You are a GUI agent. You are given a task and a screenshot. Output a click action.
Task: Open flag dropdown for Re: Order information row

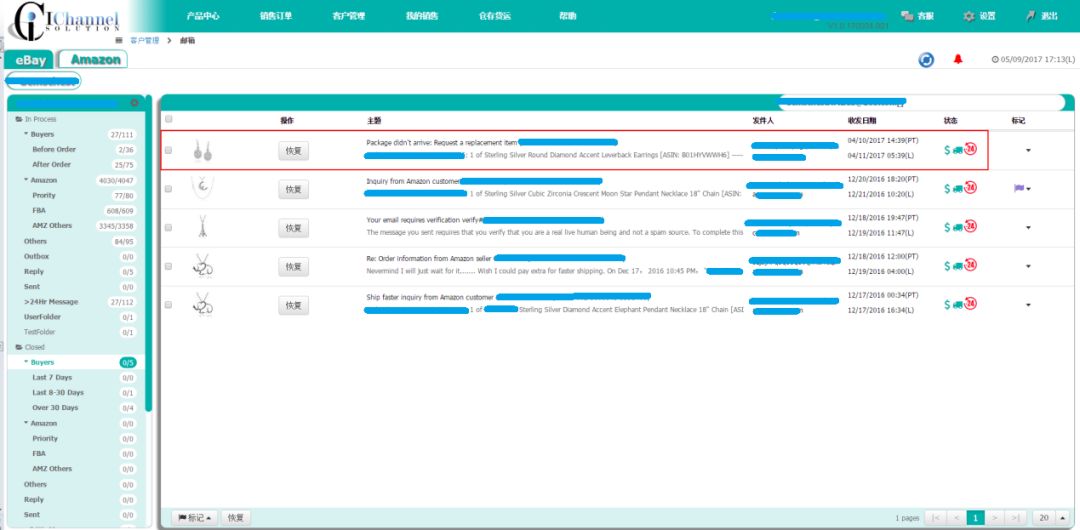tap(1028, 266)
